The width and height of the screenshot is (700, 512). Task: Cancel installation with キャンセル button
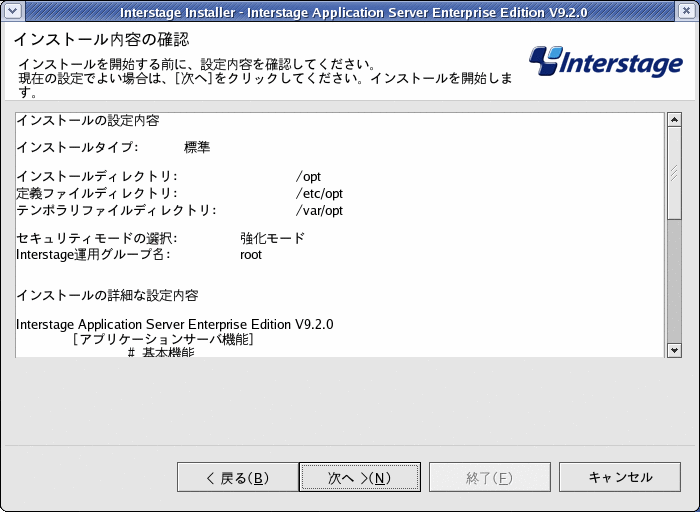[x=620, y=477]
